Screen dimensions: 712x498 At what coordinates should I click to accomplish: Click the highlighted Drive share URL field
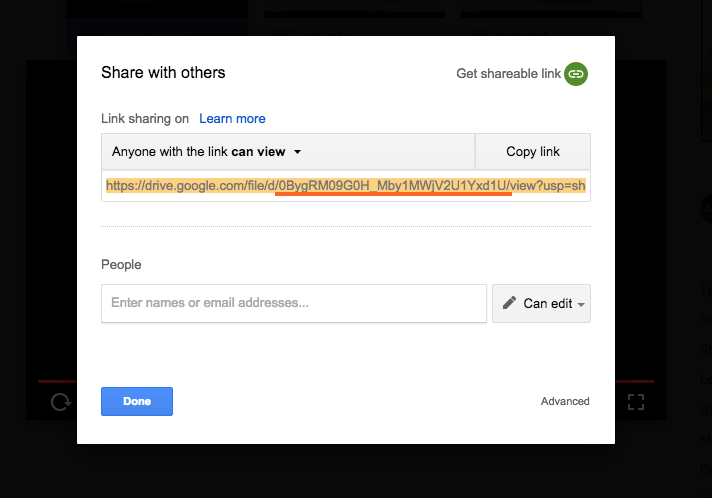click(x=345, y=186)
